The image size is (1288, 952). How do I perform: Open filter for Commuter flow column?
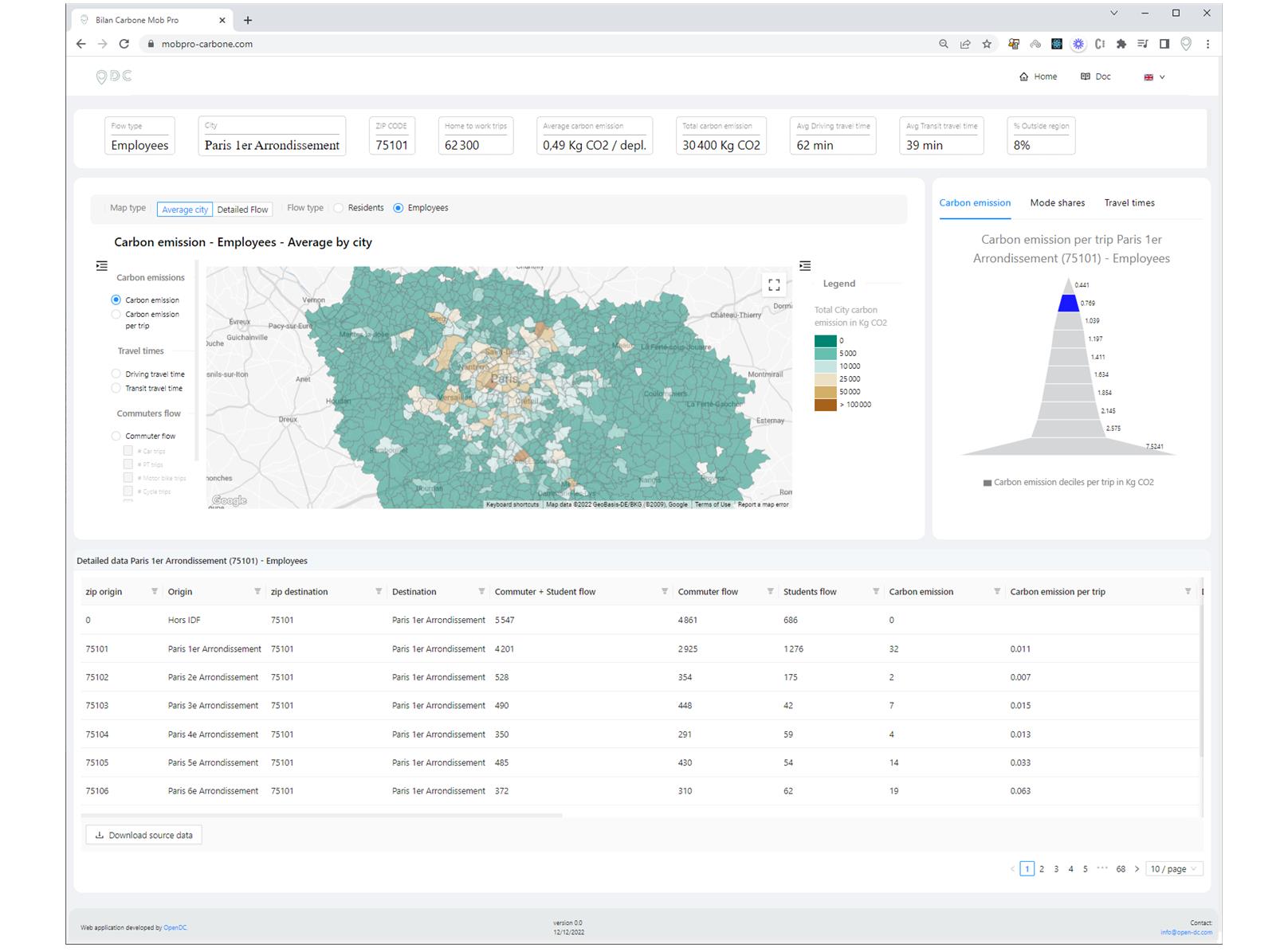pyautogui.click(x=770, y=591)
